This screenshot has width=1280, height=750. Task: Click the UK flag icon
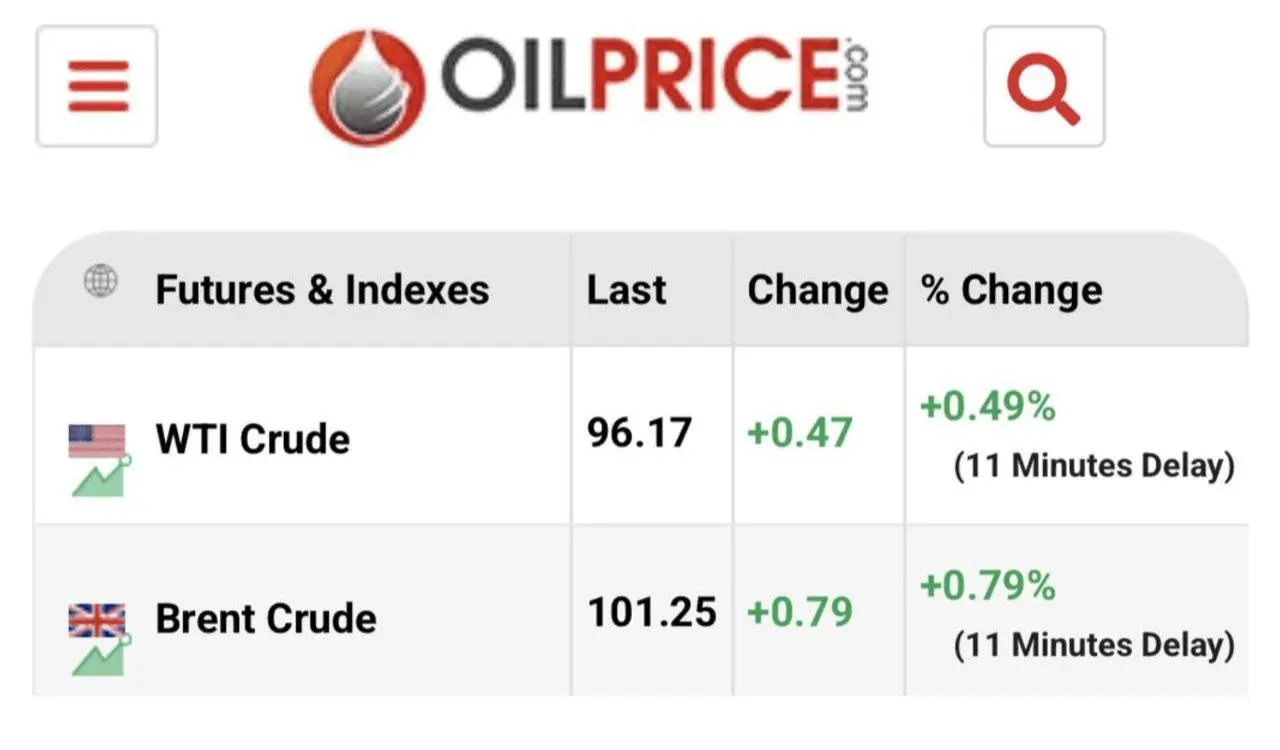coord(97,620)
